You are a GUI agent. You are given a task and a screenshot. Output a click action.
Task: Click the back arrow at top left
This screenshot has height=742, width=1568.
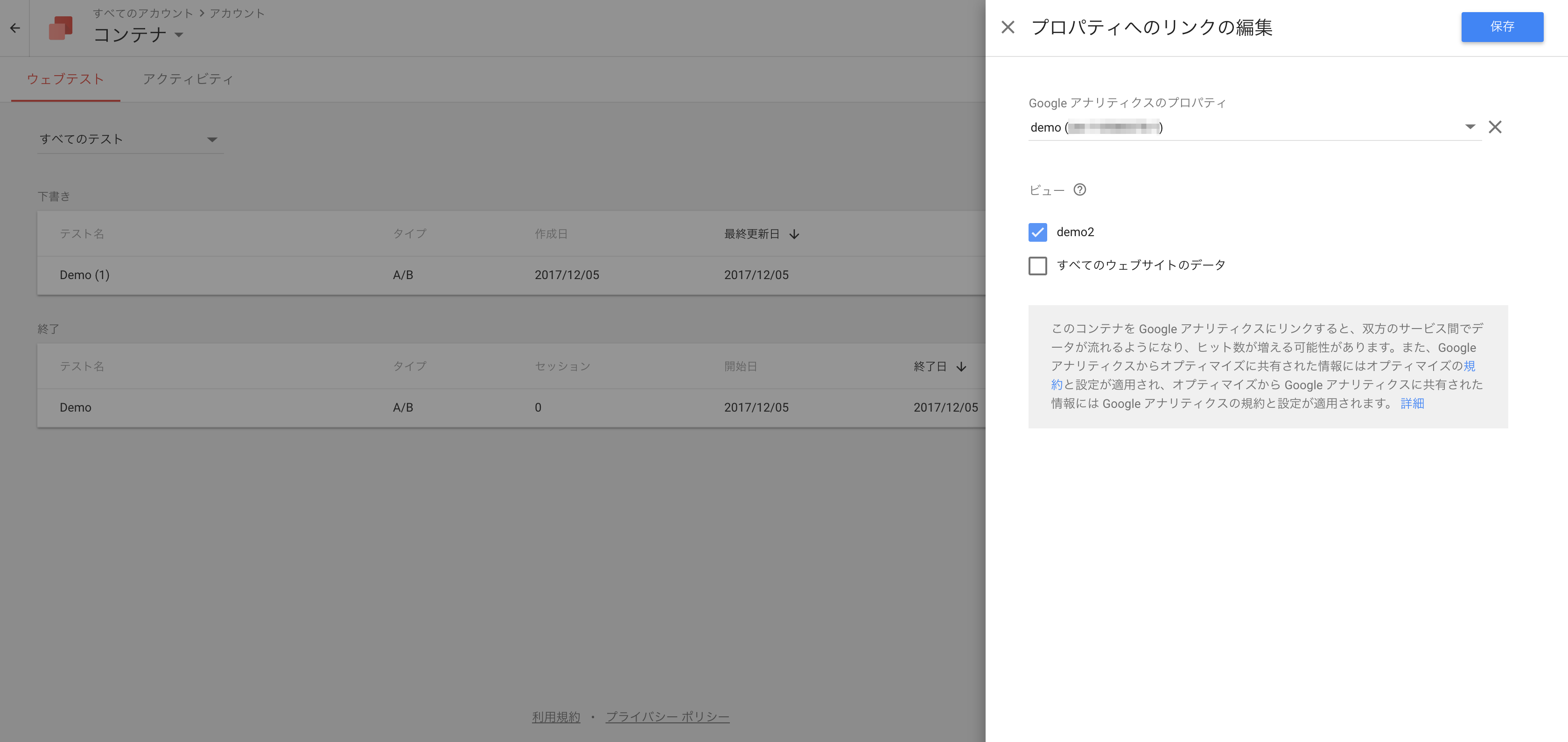[x=15, y=28]
